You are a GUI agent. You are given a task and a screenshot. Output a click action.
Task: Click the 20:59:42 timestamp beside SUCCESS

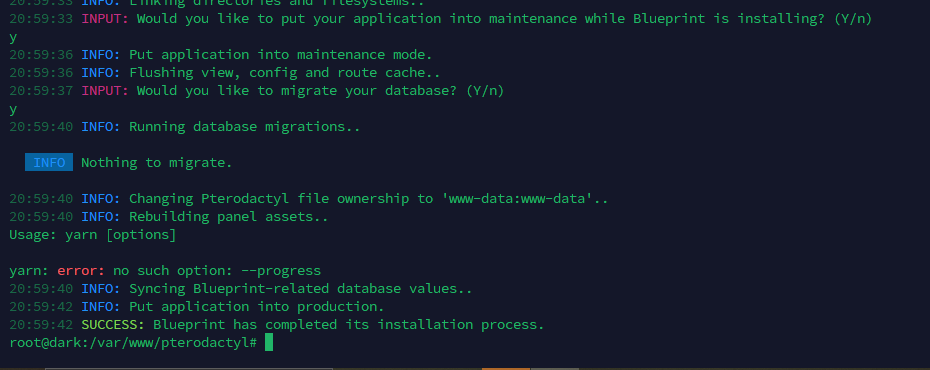pyautogui.click(x=41, y=325)
